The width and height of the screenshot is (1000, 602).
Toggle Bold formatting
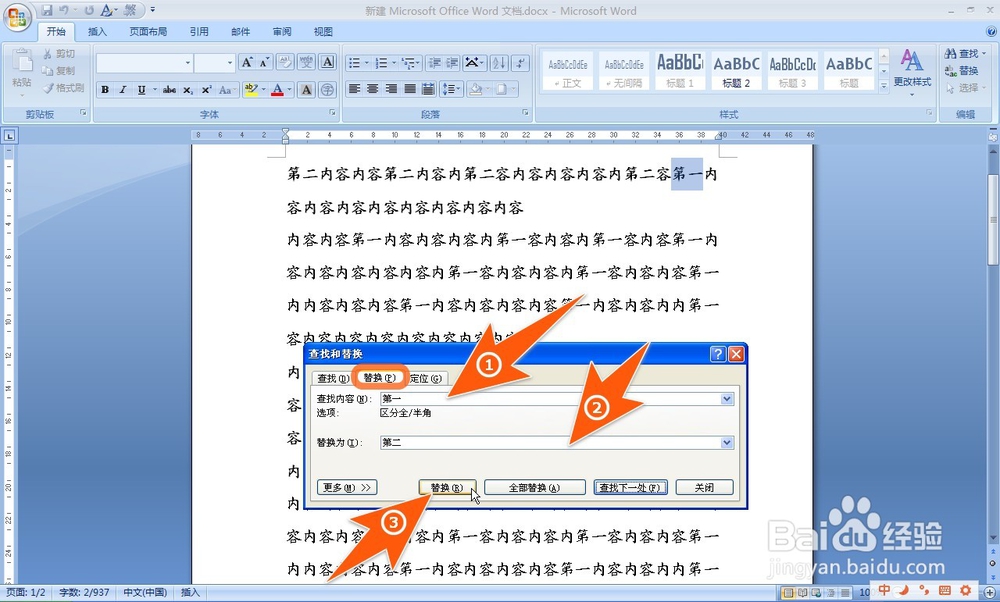[x=105, y=90]
